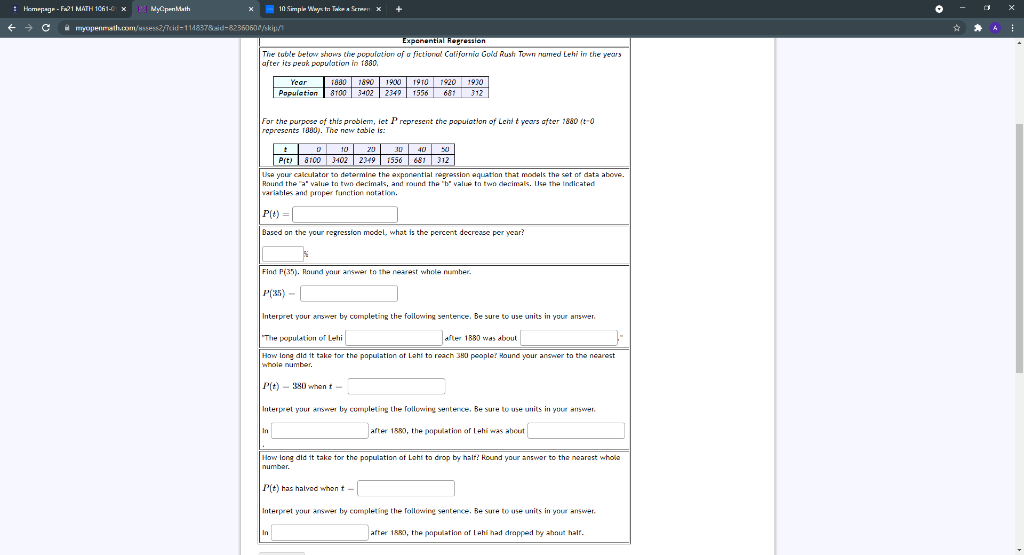The height and width of the screenshot is (555, 1024).
Task: View site info lock icon
Action: (x=67, y=27)
